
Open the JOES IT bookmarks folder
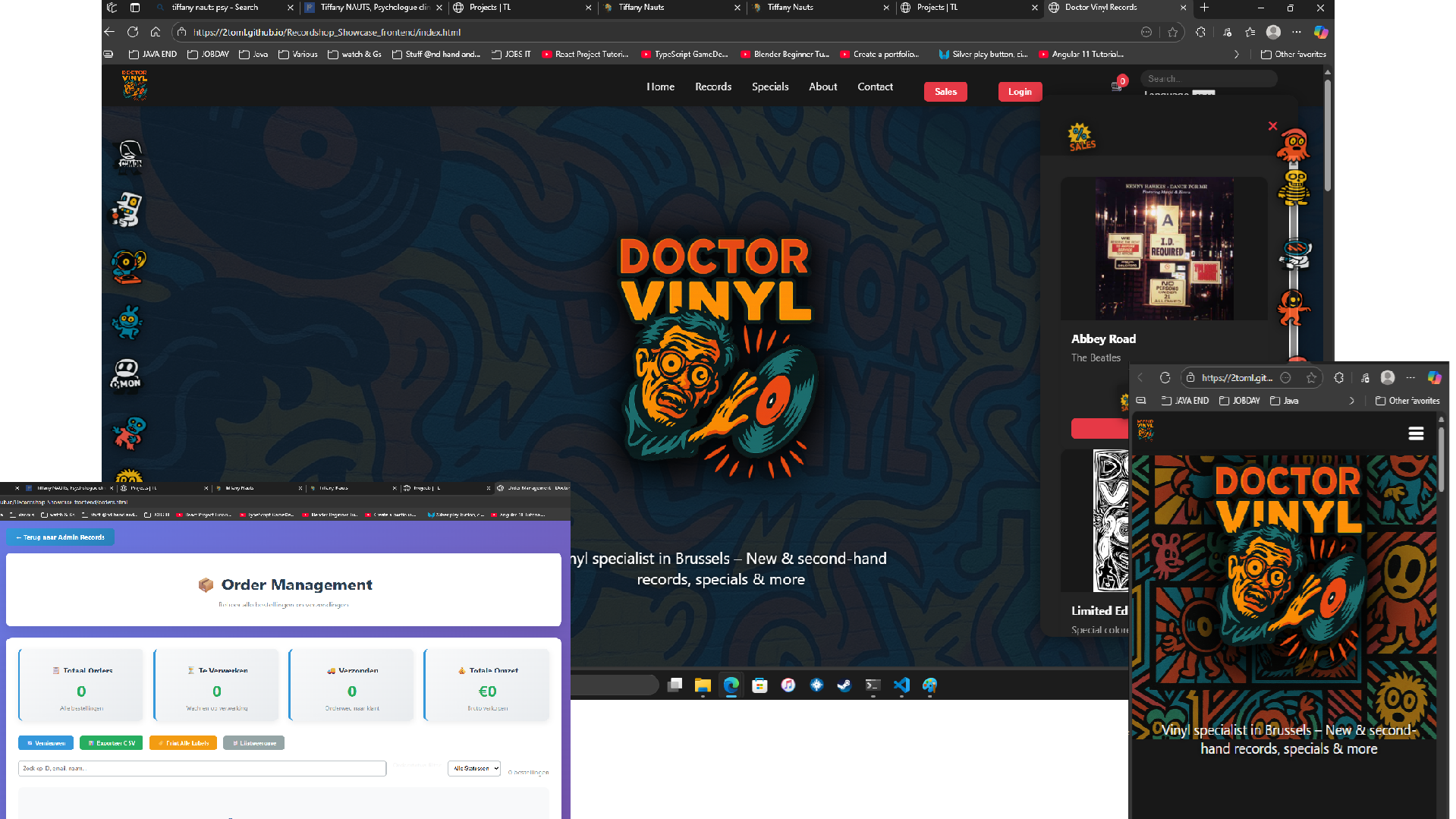tap(511, 55)
